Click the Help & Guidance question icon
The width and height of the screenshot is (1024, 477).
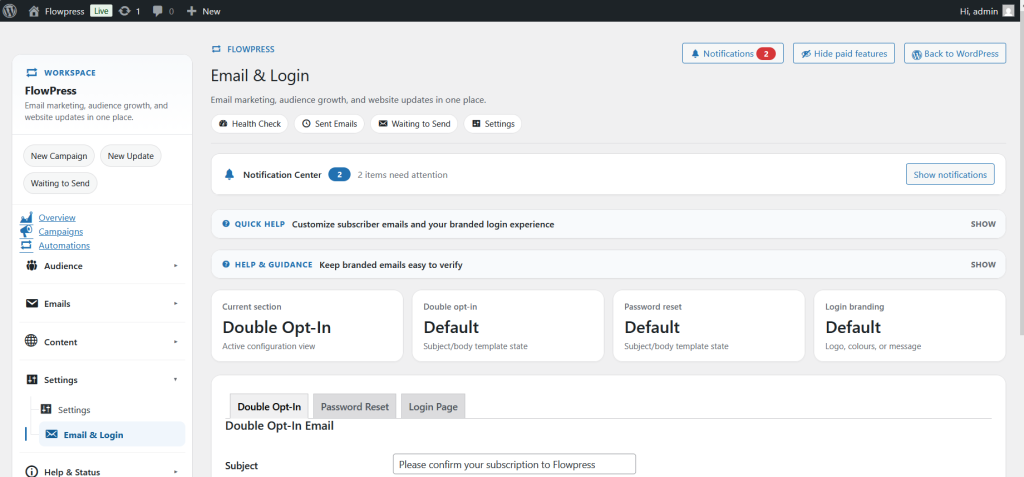(226, 264)
